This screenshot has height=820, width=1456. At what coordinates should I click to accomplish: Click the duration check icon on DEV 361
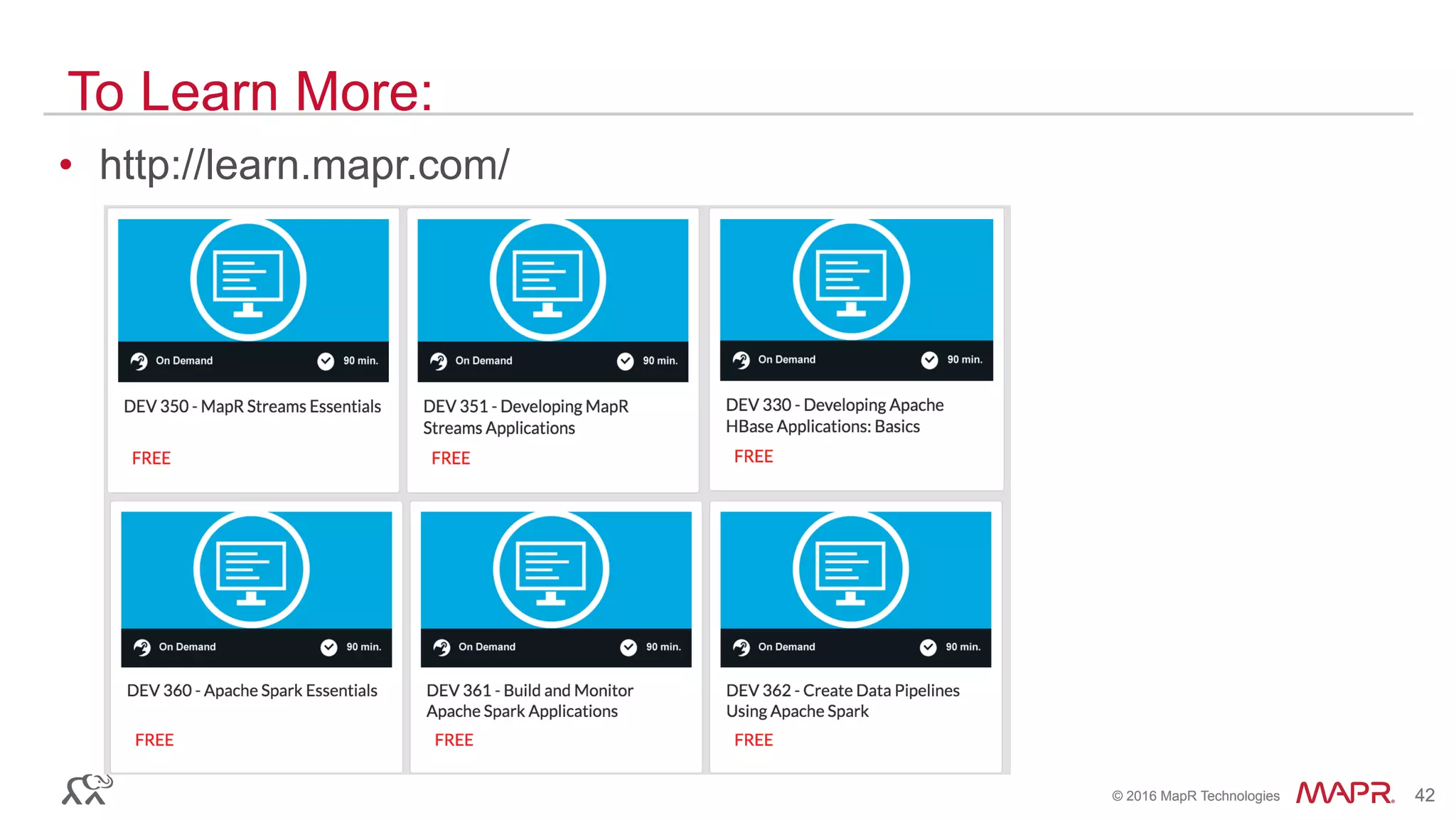tap(628, 647)
